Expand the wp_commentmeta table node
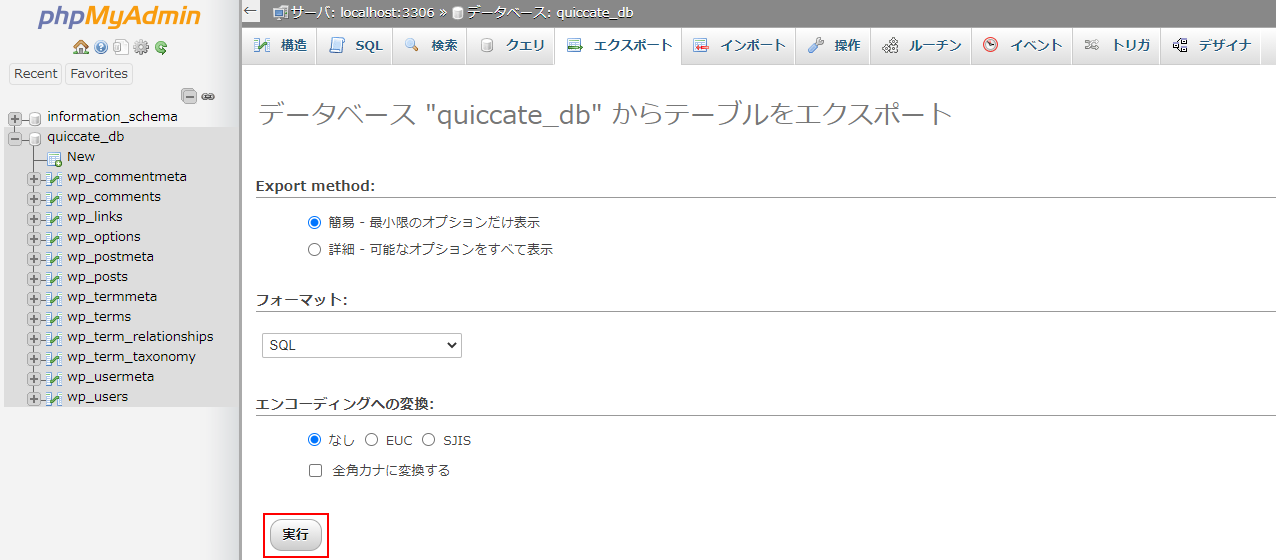Screen dimensions: 1276x560 [34, 178]
